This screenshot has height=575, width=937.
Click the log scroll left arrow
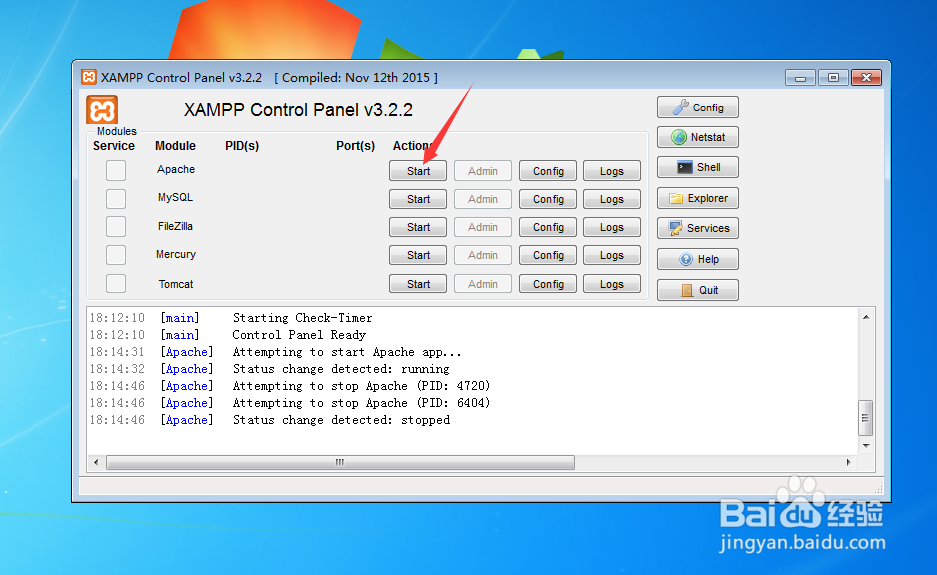click(96, 462)
